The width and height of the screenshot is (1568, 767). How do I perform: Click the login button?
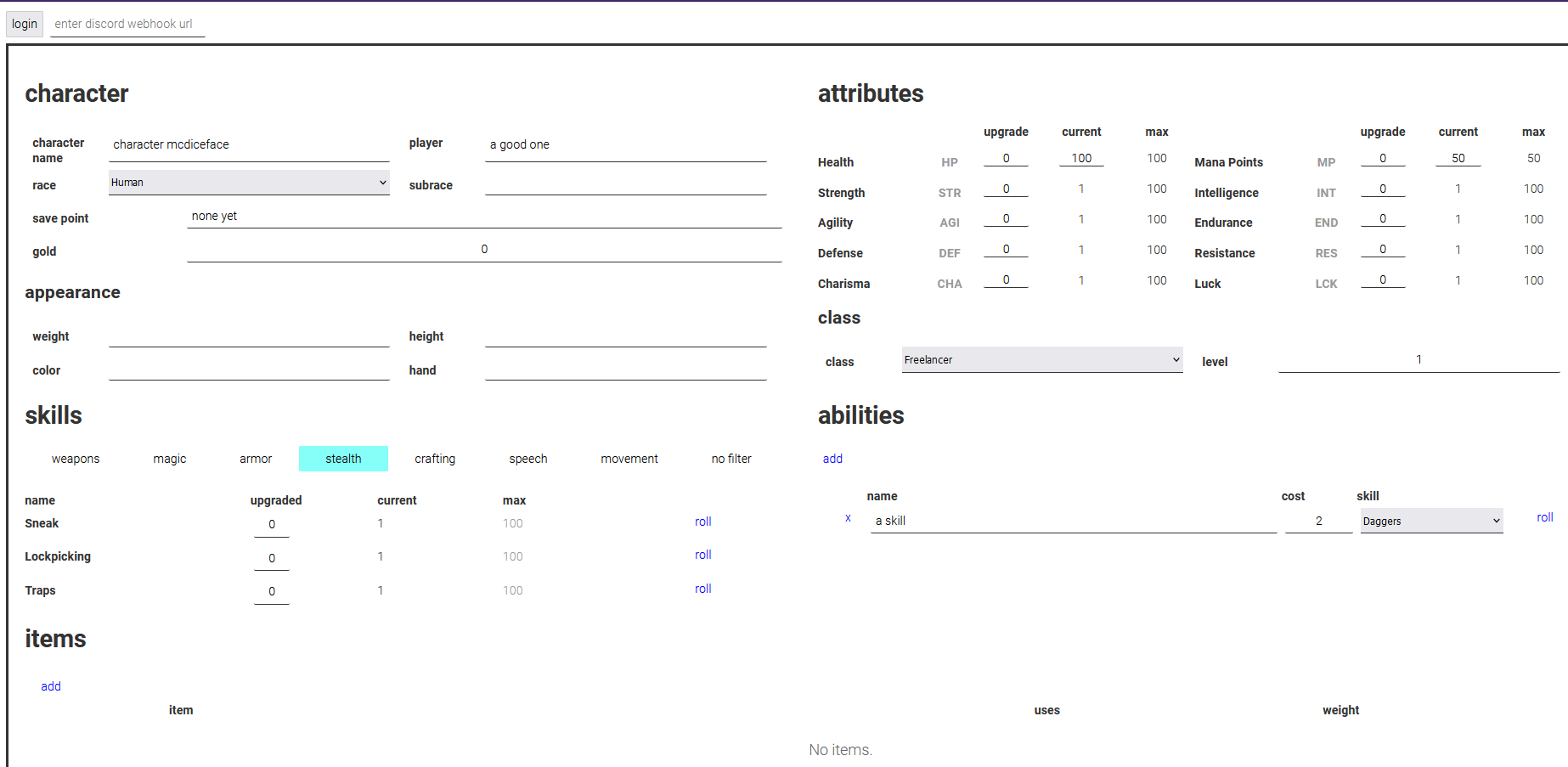click(x=24, y=24)
